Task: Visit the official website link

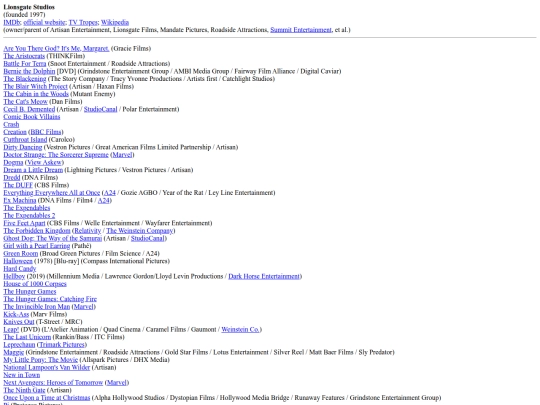Action: click(44, 22)
